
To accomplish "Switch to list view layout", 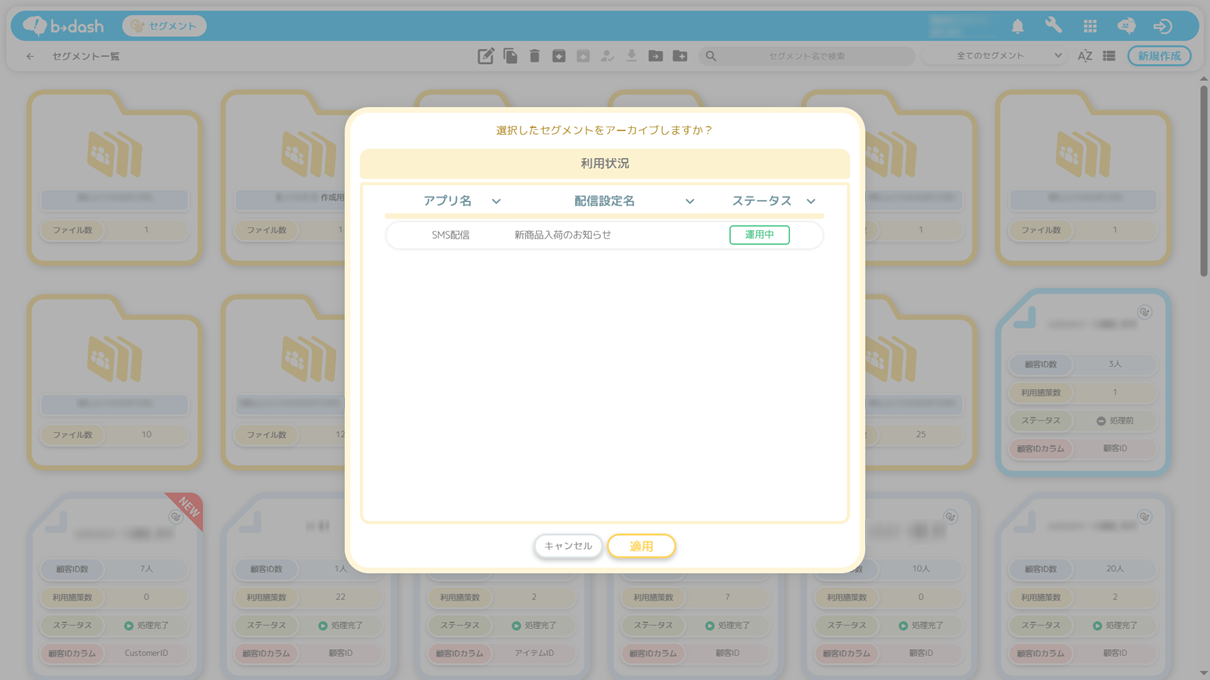I will pos(1109,57).
